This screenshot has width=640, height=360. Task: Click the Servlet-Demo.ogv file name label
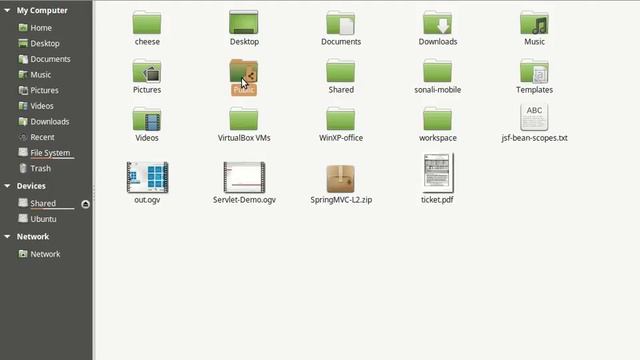244,200
